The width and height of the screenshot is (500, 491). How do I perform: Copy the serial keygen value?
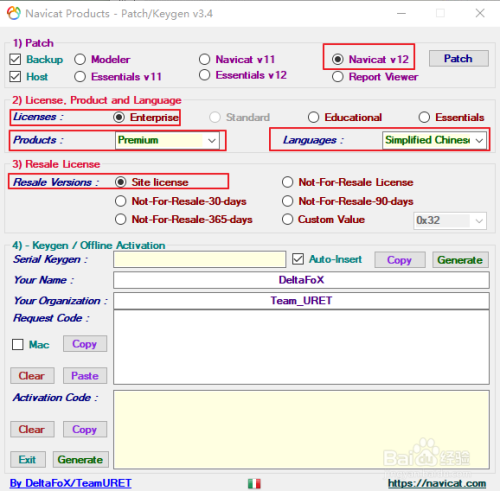pyautogui.click(x=400, y=260)
